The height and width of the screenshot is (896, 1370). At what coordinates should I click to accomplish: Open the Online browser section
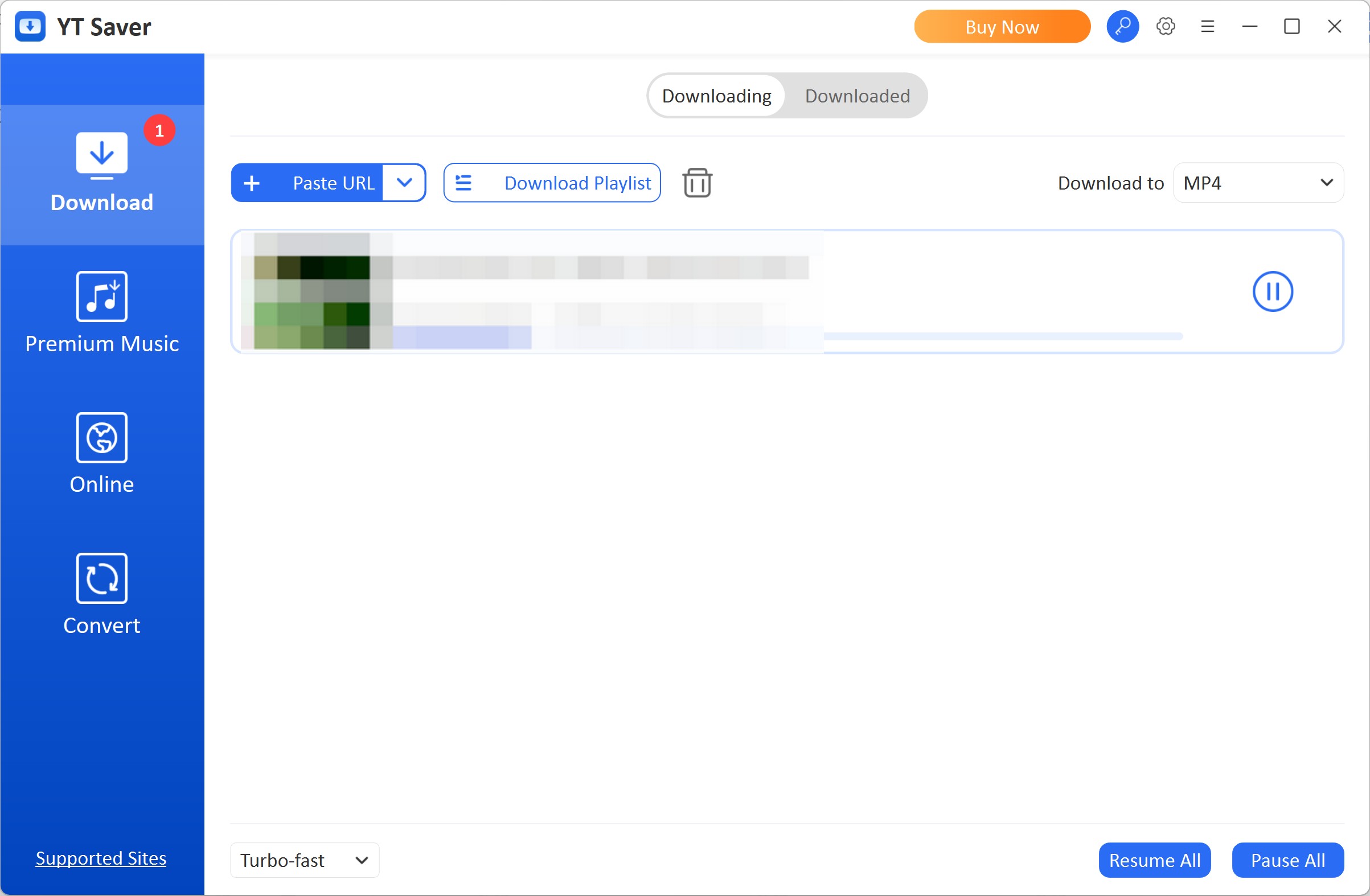point(102,454)
